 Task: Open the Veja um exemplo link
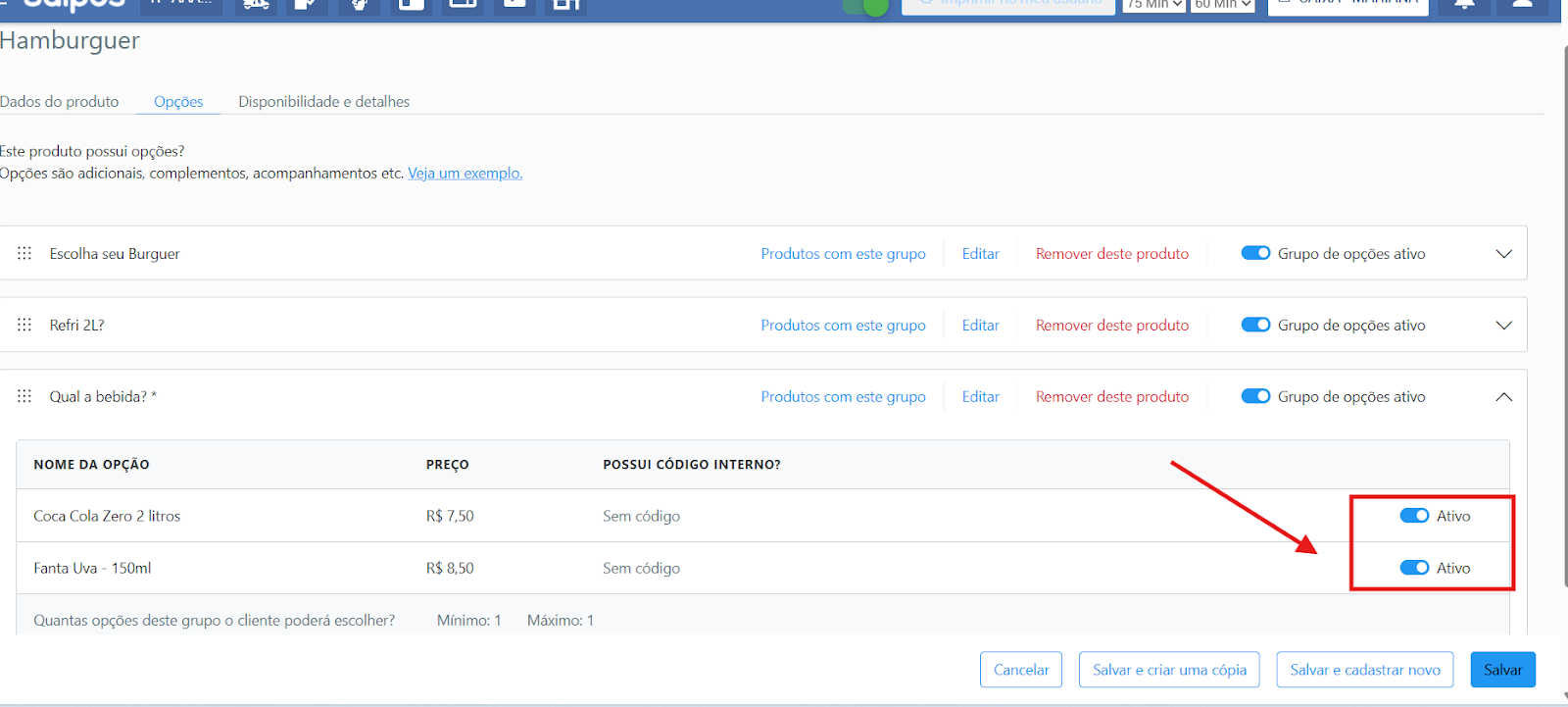click(x=465, y=174)
